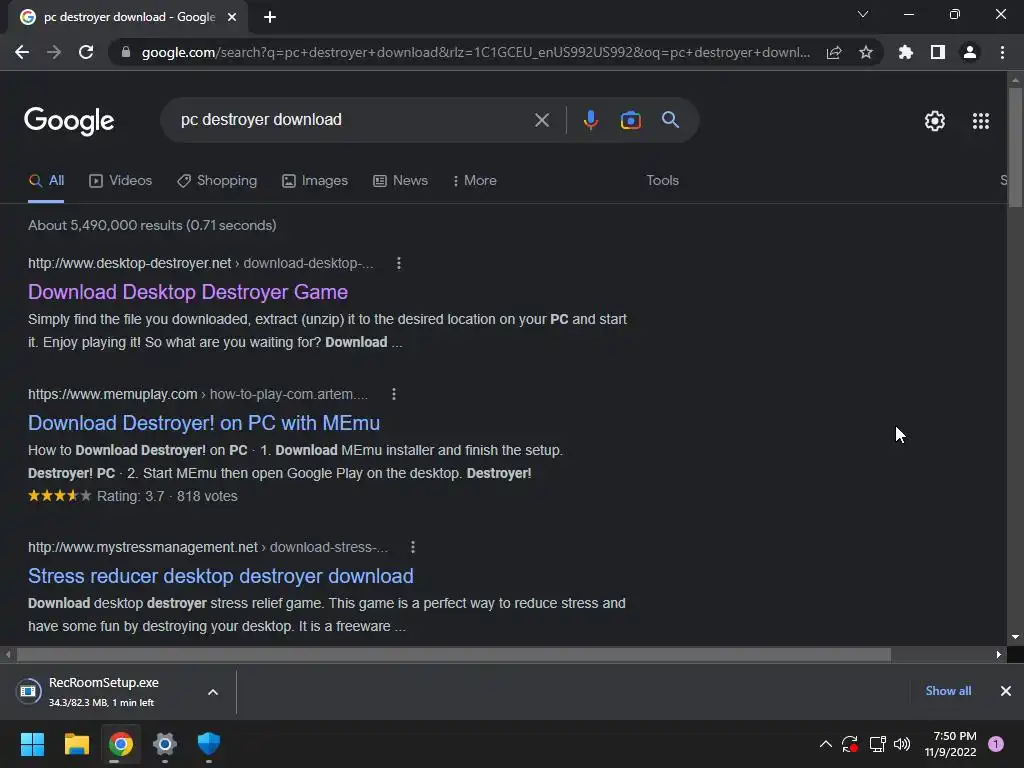
Task: Open options for memuplay.com result
Action: [393, 394]
